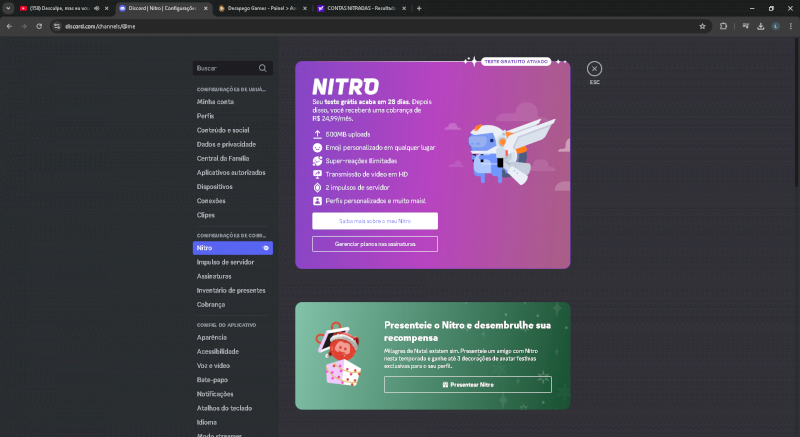Viewport: 800px width, 437px height.
Task: Click the super-reactions icon
Action: tap(317, 161)
